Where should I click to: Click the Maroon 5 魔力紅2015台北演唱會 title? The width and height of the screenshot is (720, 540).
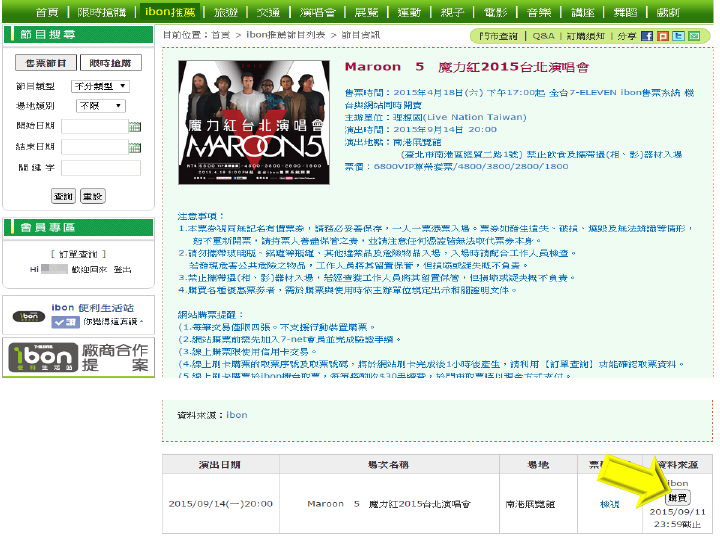pos(467,67)
